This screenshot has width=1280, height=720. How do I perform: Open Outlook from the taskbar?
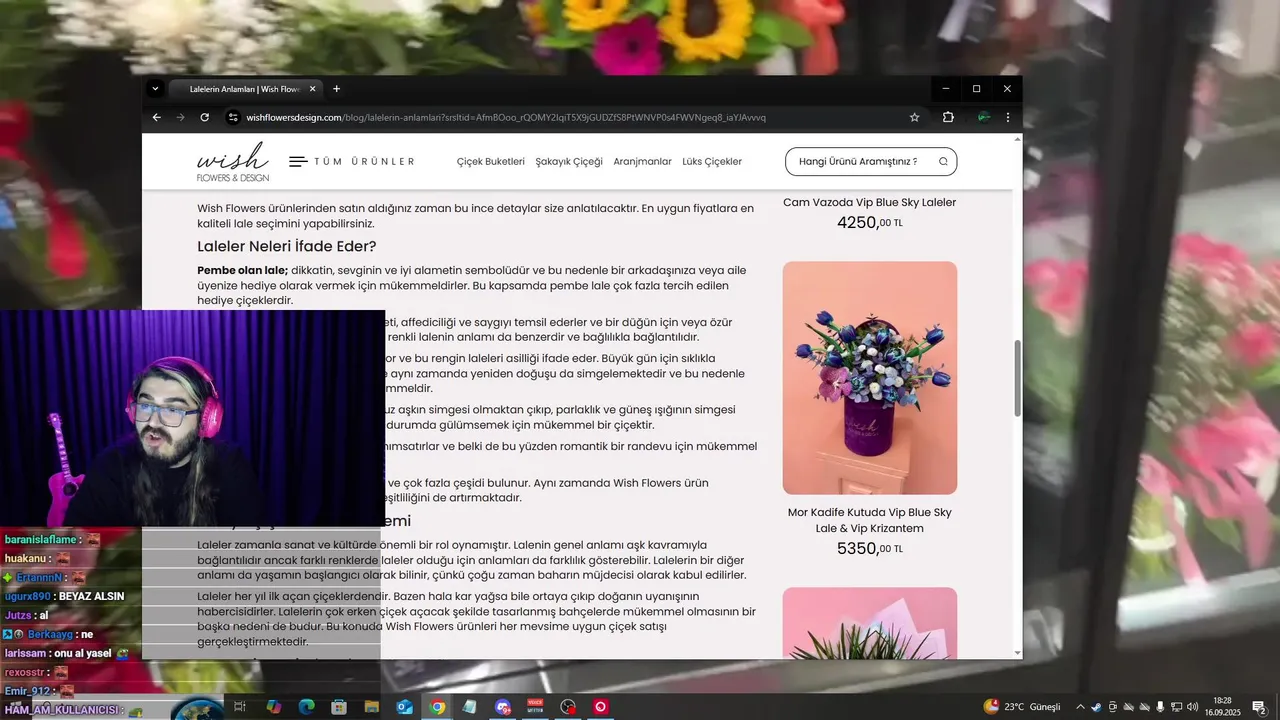click(x=404, y=707)
